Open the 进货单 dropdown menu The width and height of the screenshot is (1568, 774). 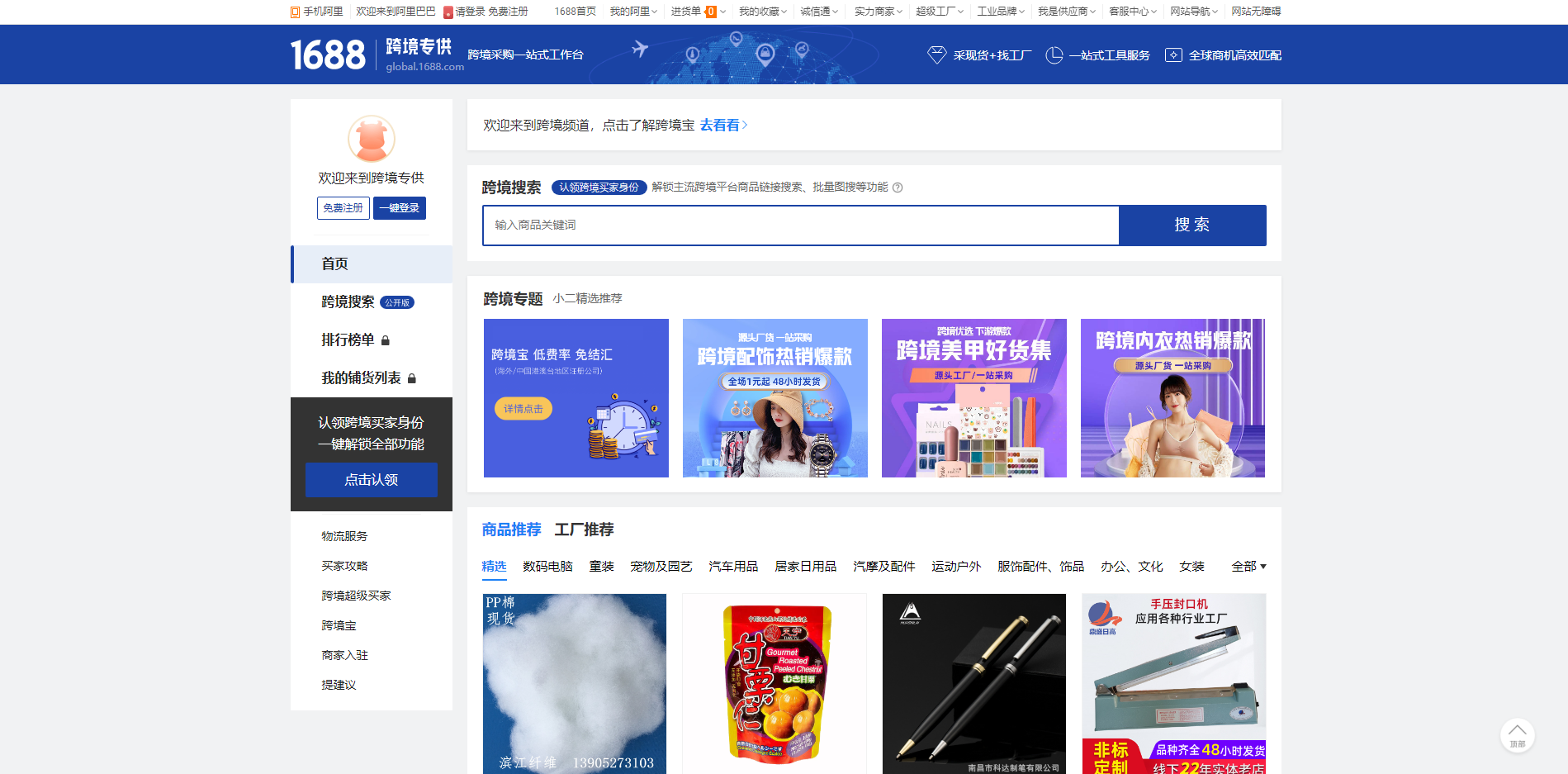[722, 12]
